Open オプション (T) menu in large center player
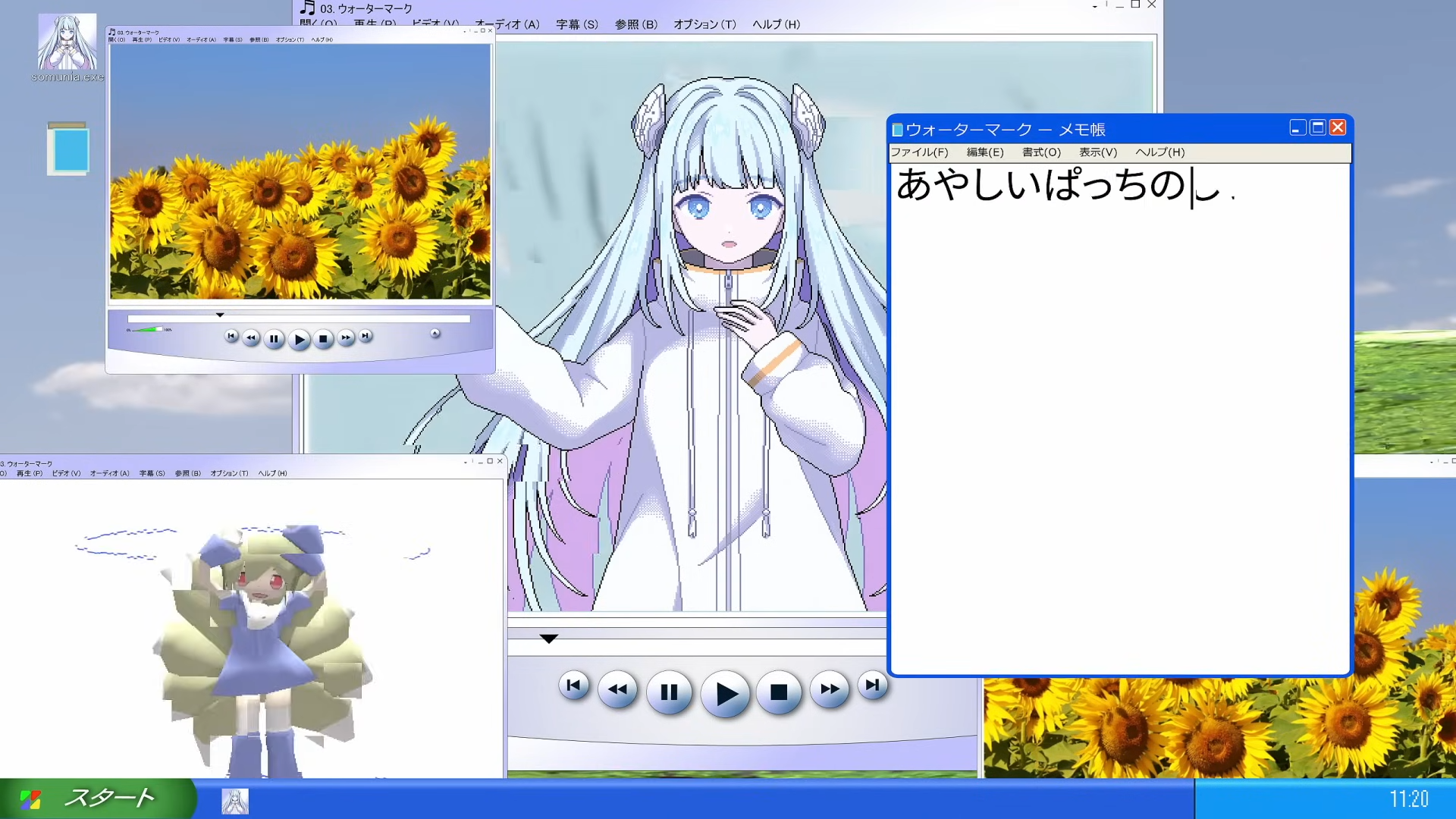Screen dimensions: 1456x819 coord(704,24)
